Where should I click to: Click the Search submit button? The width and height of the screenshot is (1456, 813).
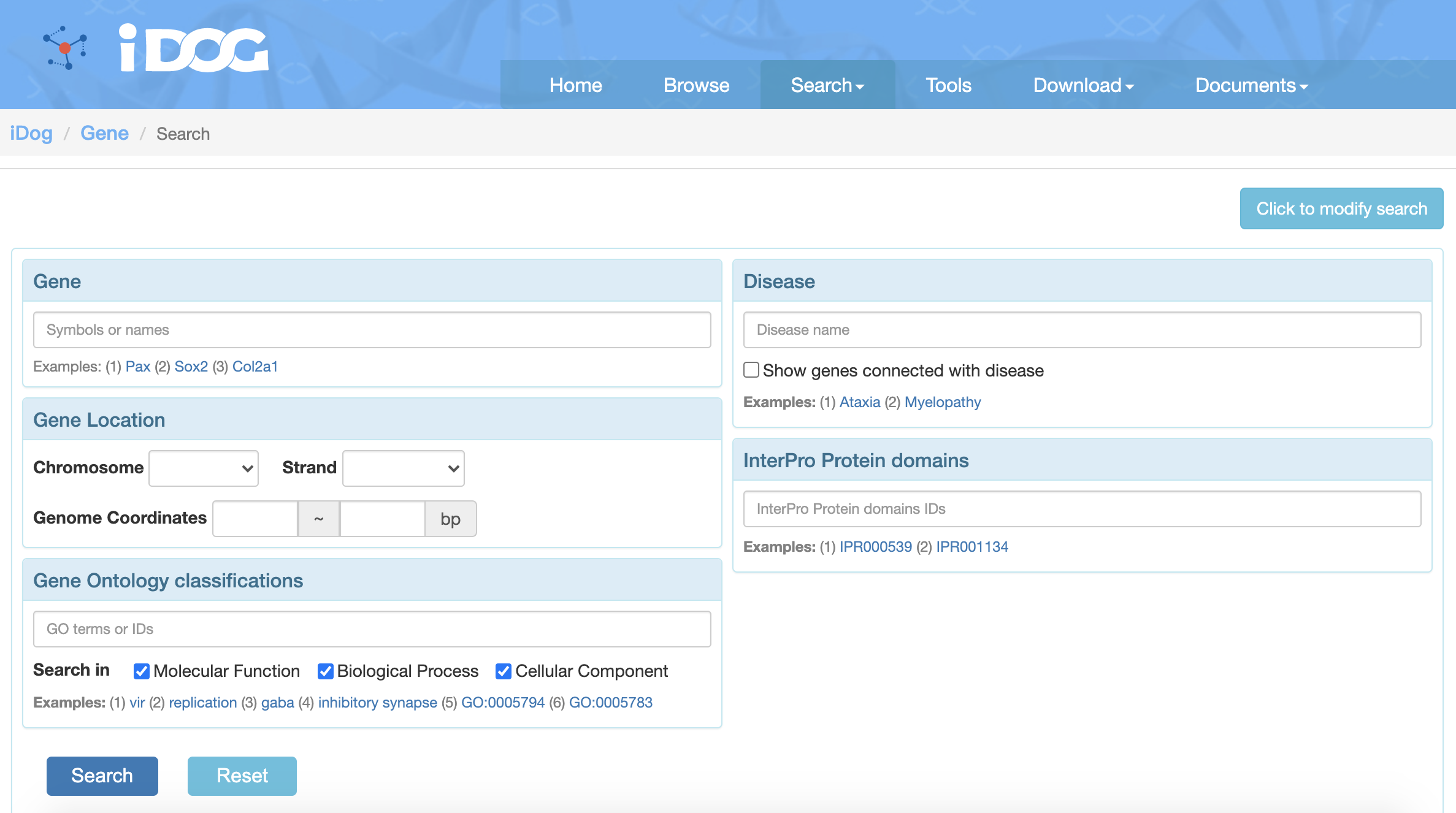pos(102,775)
